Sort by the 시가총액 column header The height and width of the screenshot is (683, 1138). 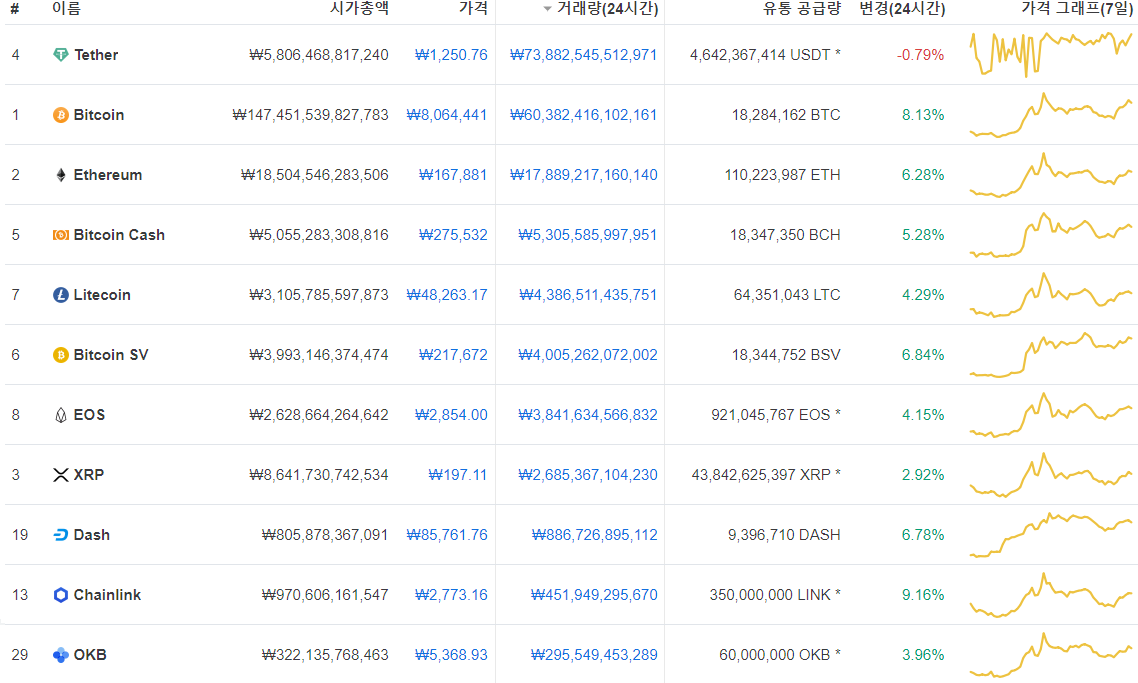[359, 9]
